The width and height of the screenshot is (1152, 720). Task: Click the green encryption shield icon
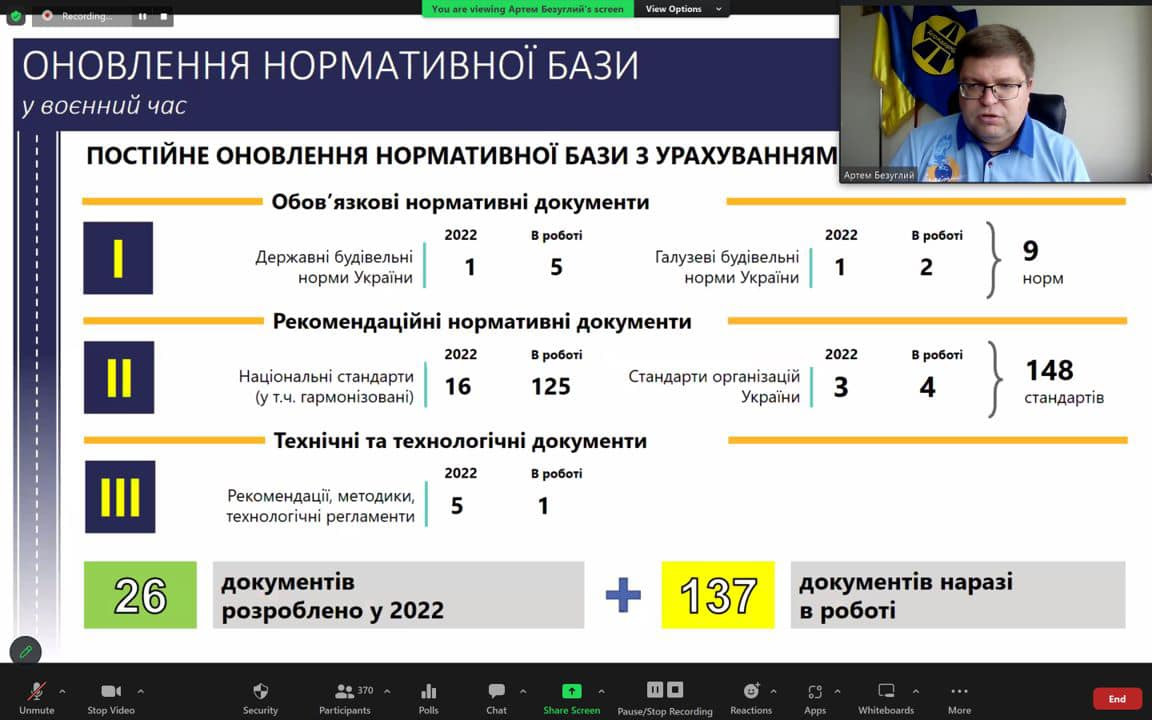click(x=15, y=16)
